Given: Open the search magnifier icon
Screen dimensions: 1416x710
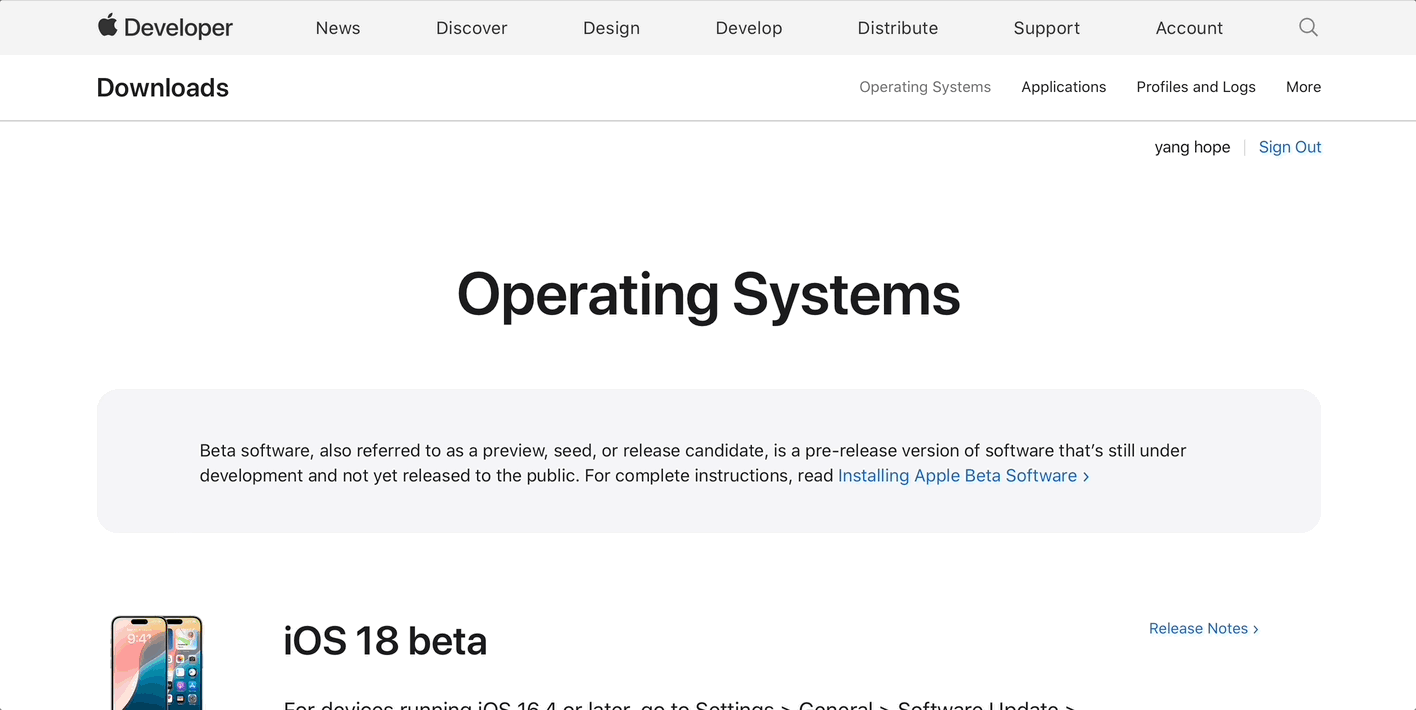Looking at the screenshot, I should point(1308,27).
